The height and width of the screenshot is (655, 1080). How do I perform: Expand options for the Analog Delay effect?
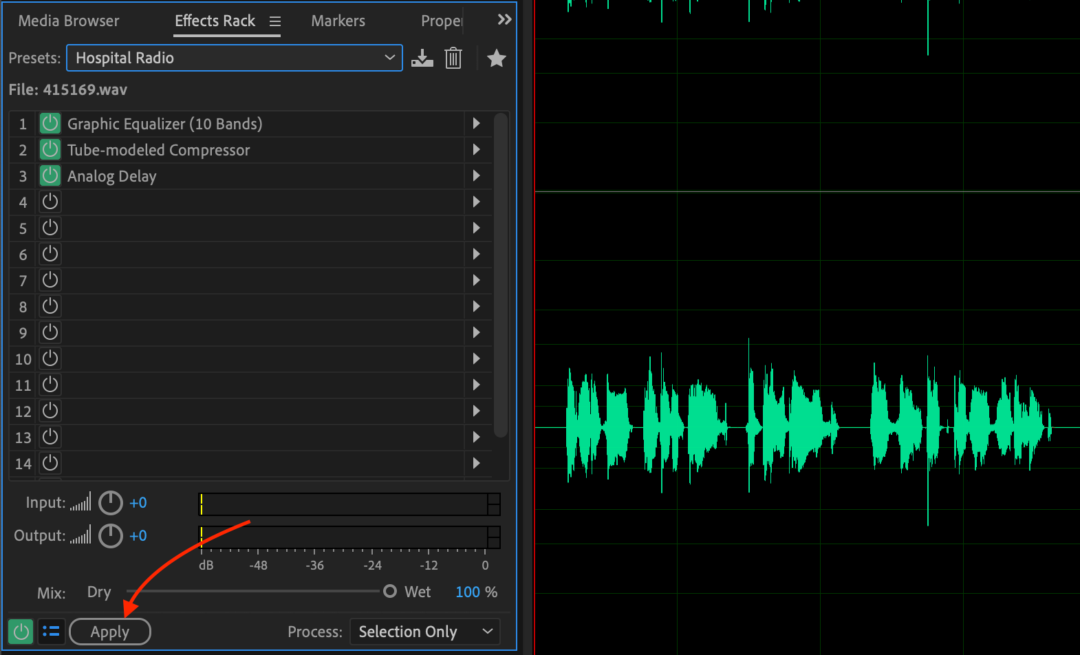[476, 175]
